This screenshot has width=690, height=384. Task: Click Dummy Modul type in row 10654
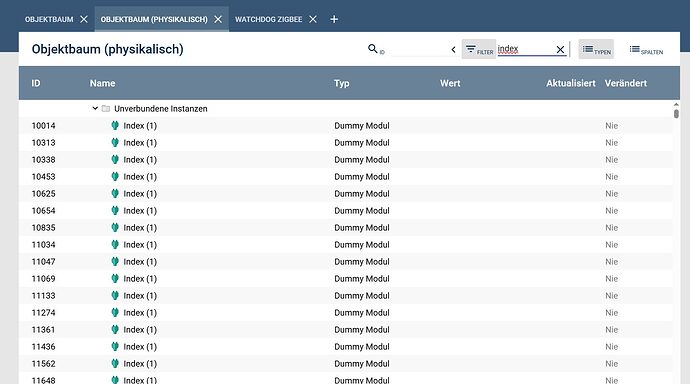point(362,211)
